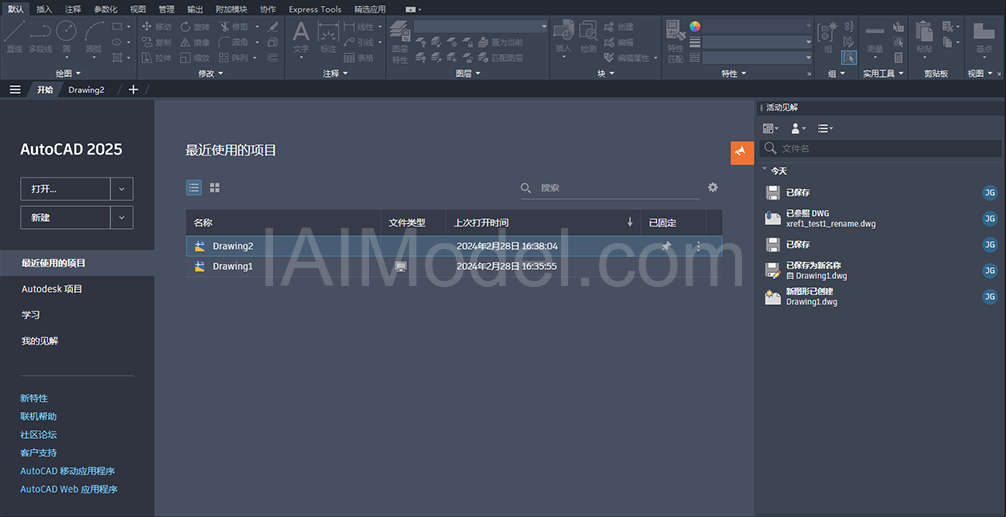Open the hamburger menu beside 开始 tab
Image resolution: width=1006 pixels, height=517 pixels.
(x=15, y=90)
